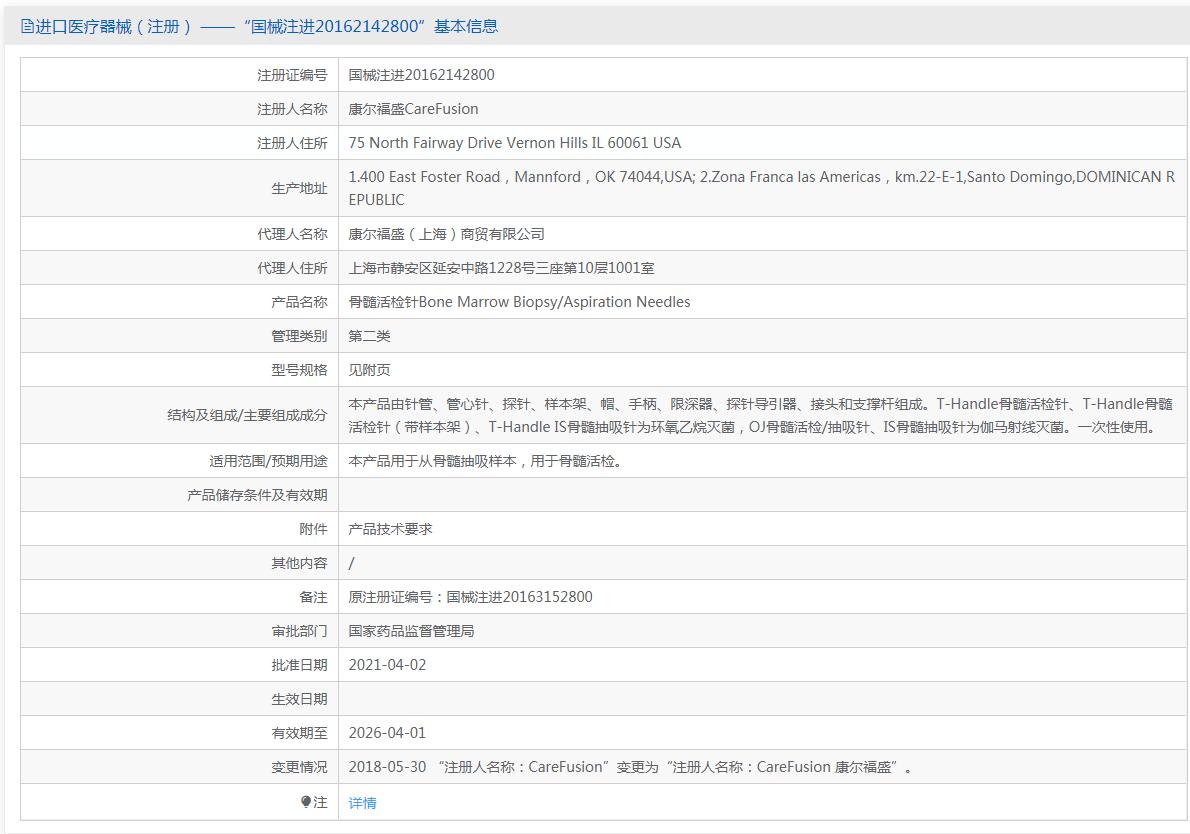Select the registration number 国械注进20162142800 value
This screenshot has width=1190, height=834.
(421, 74)
